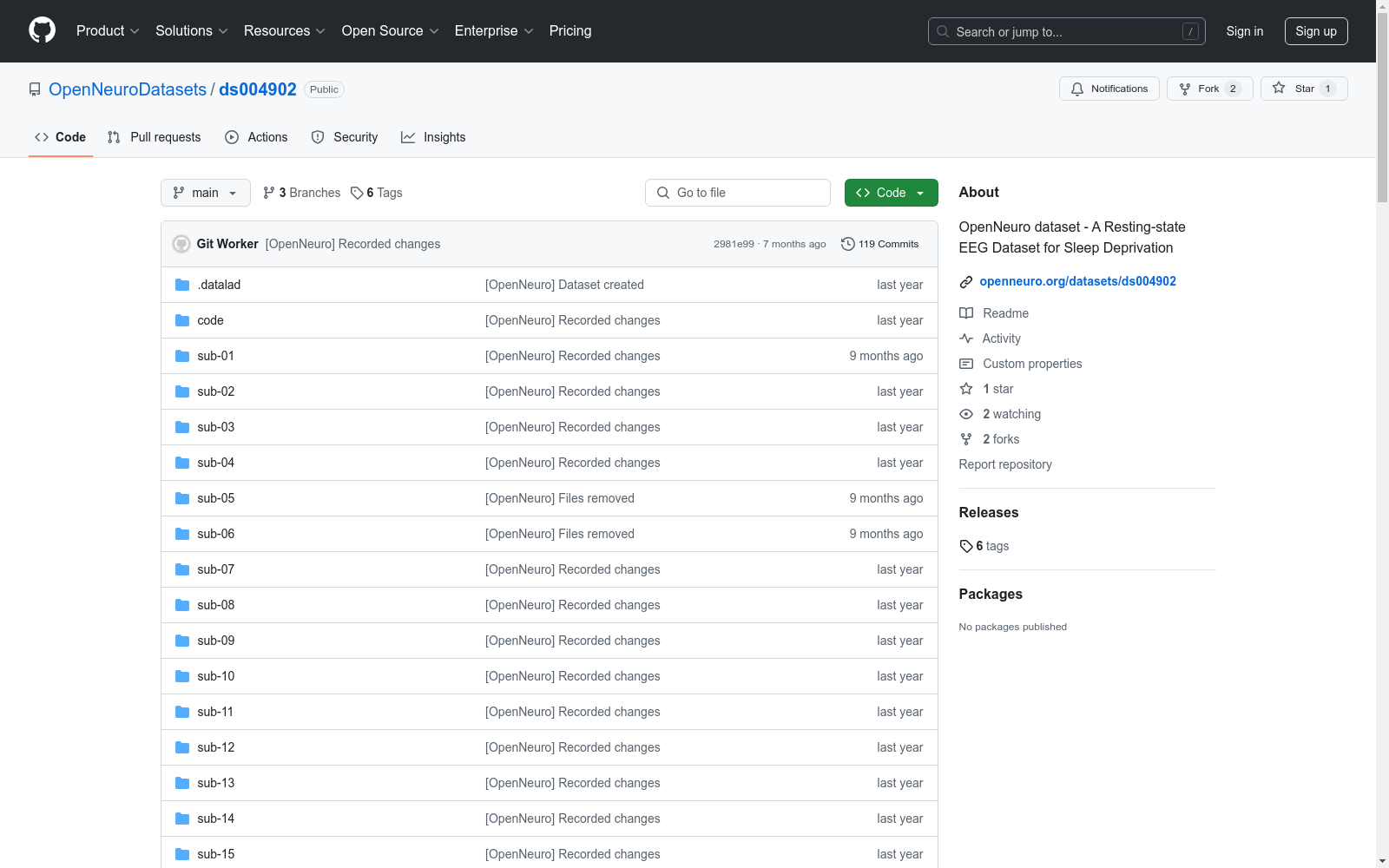
Task: Click the sub-01 folder icon
Action: pos(182,356)
